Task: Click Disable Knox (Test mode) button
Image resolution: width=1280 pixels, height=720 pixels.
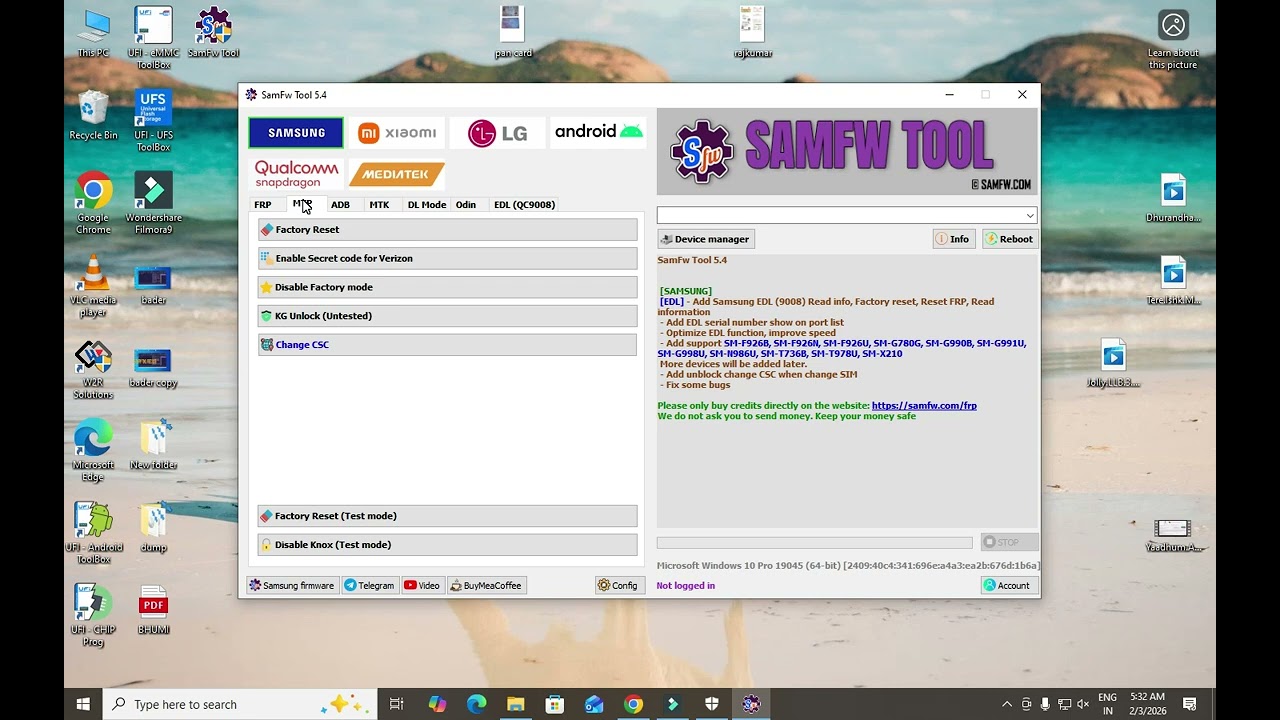Action: click(447, 545)
